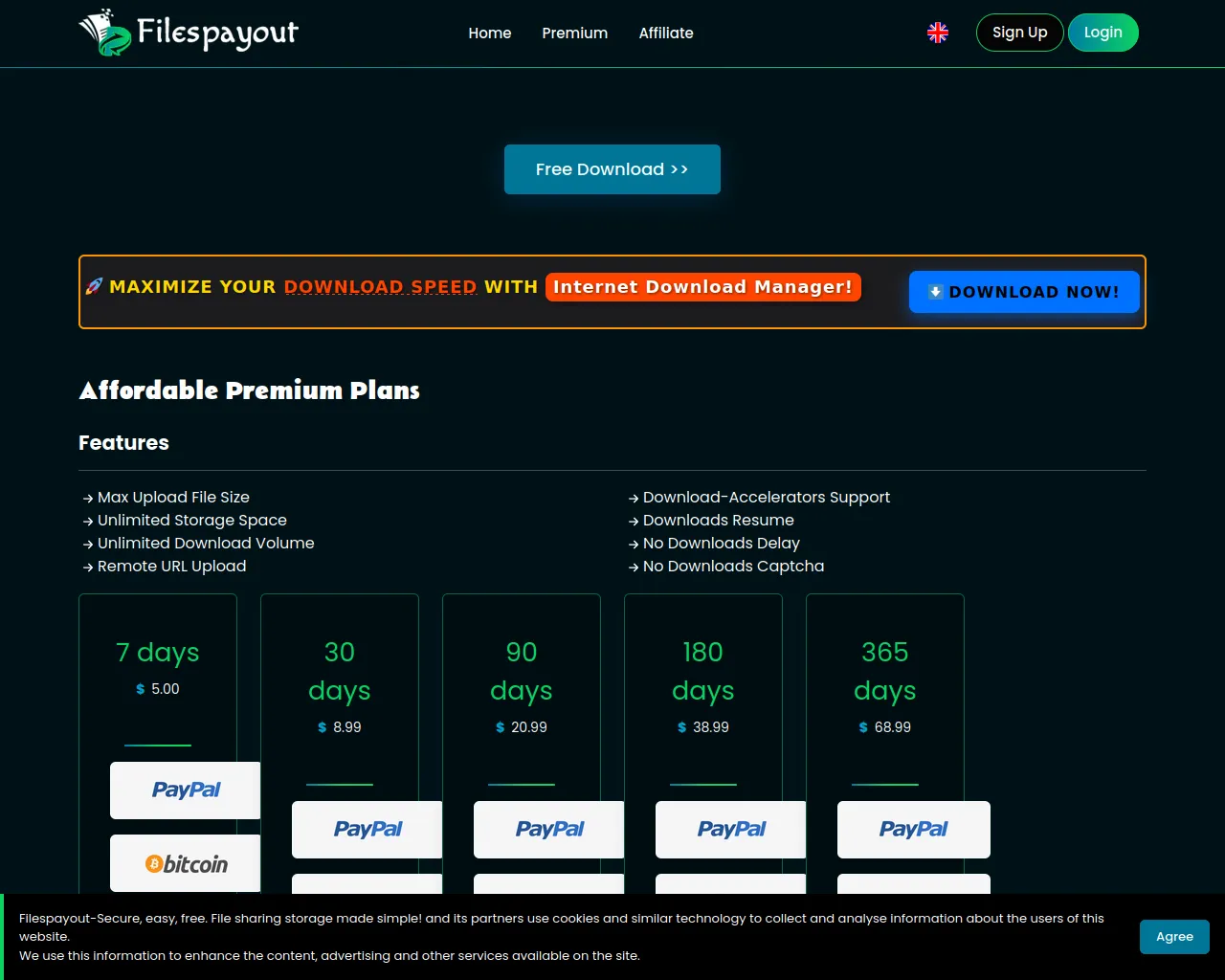Click the blue DOWNLOAD NOW! button
The width and height of the screenshot is (1225, 980).
pos(1023,292)
